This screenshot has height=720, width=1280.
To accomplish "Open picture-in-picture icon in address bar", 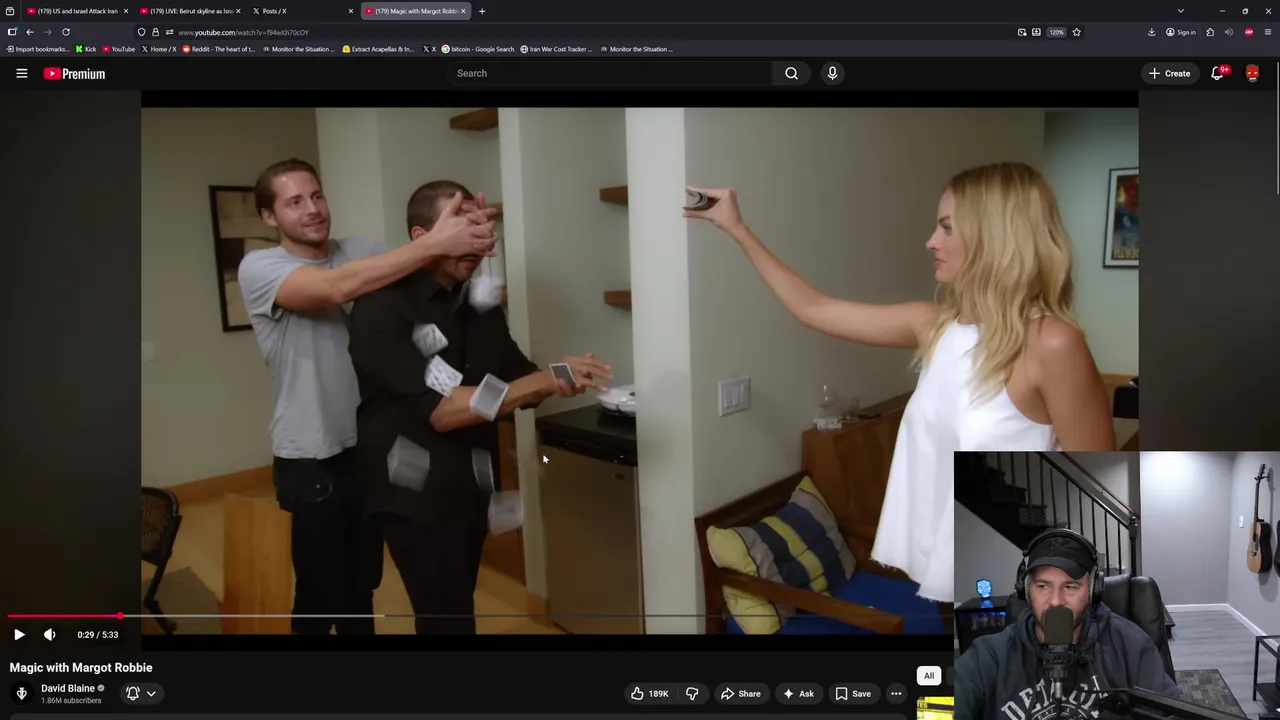I will (x=1022, y=32).
